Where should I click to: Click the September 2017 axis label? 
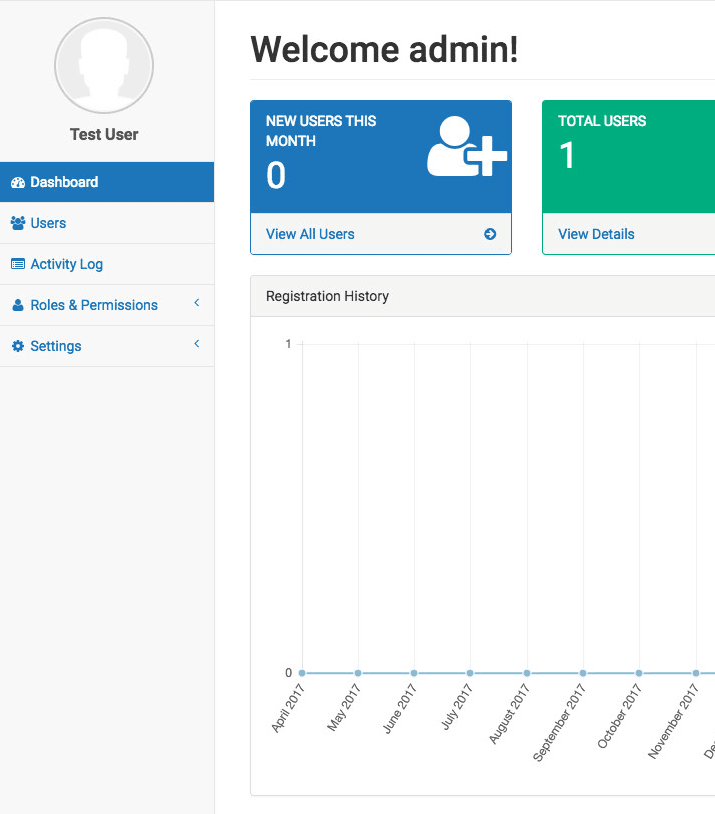pos(559,723)
